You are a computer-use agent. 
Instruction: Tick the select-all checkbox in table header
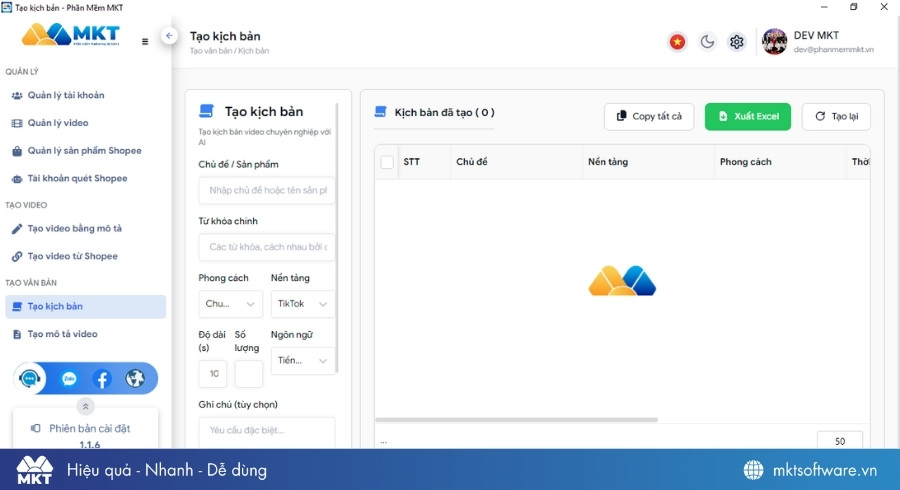point(387,162)
